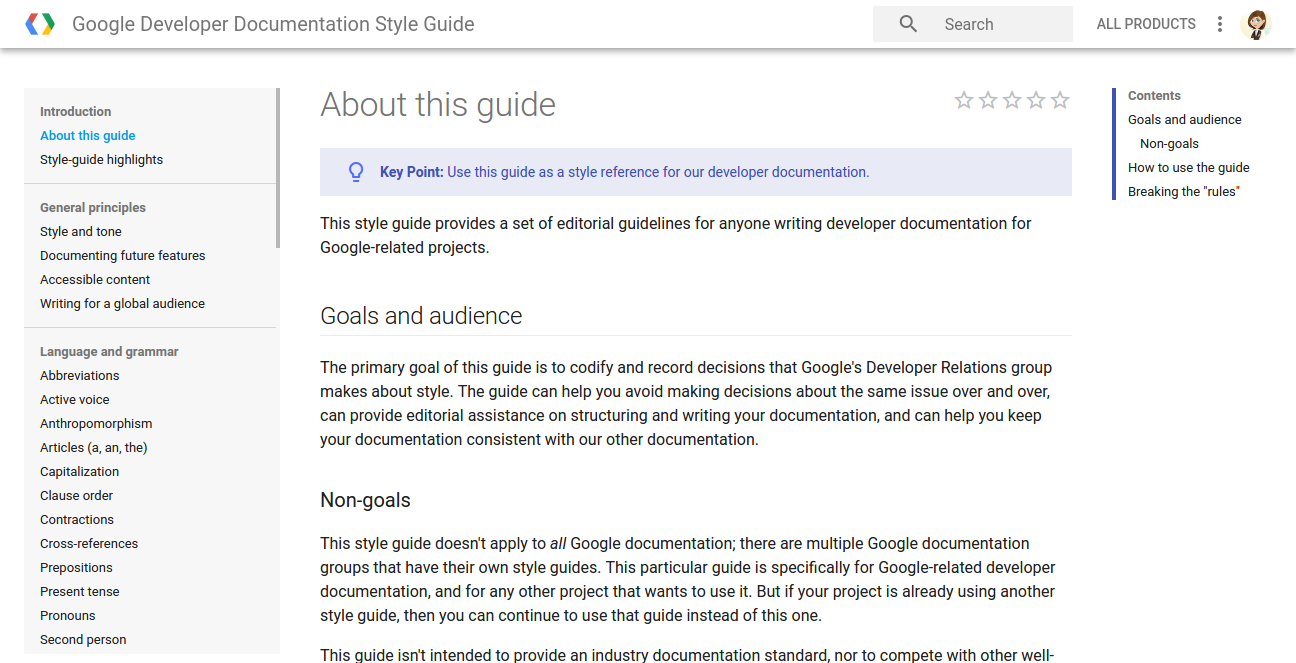The height and width of the screenshot is (663, 1296).
Task: Open ALL PRODUCTS menu
Action: [x=1146, y=24]
